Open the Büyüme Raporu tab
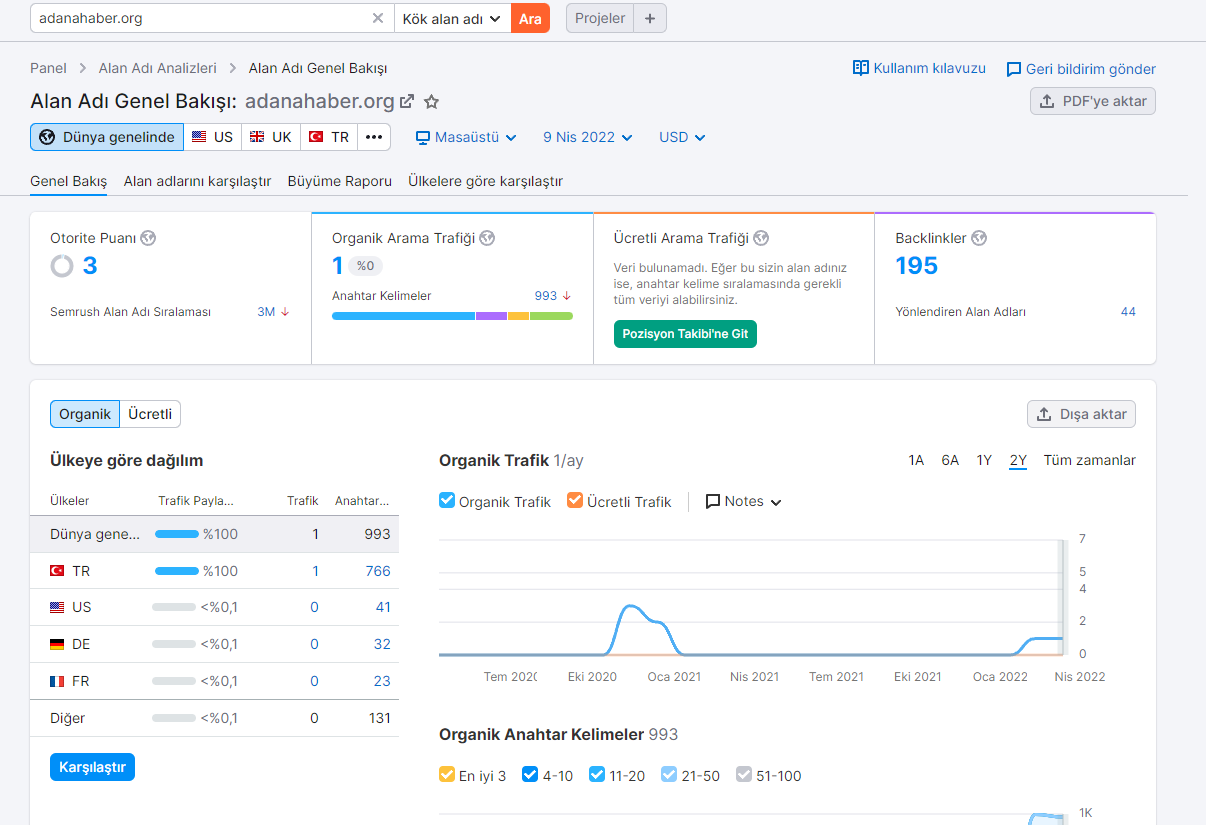This screenshot has height=825, width=1206. pos(340,181)
